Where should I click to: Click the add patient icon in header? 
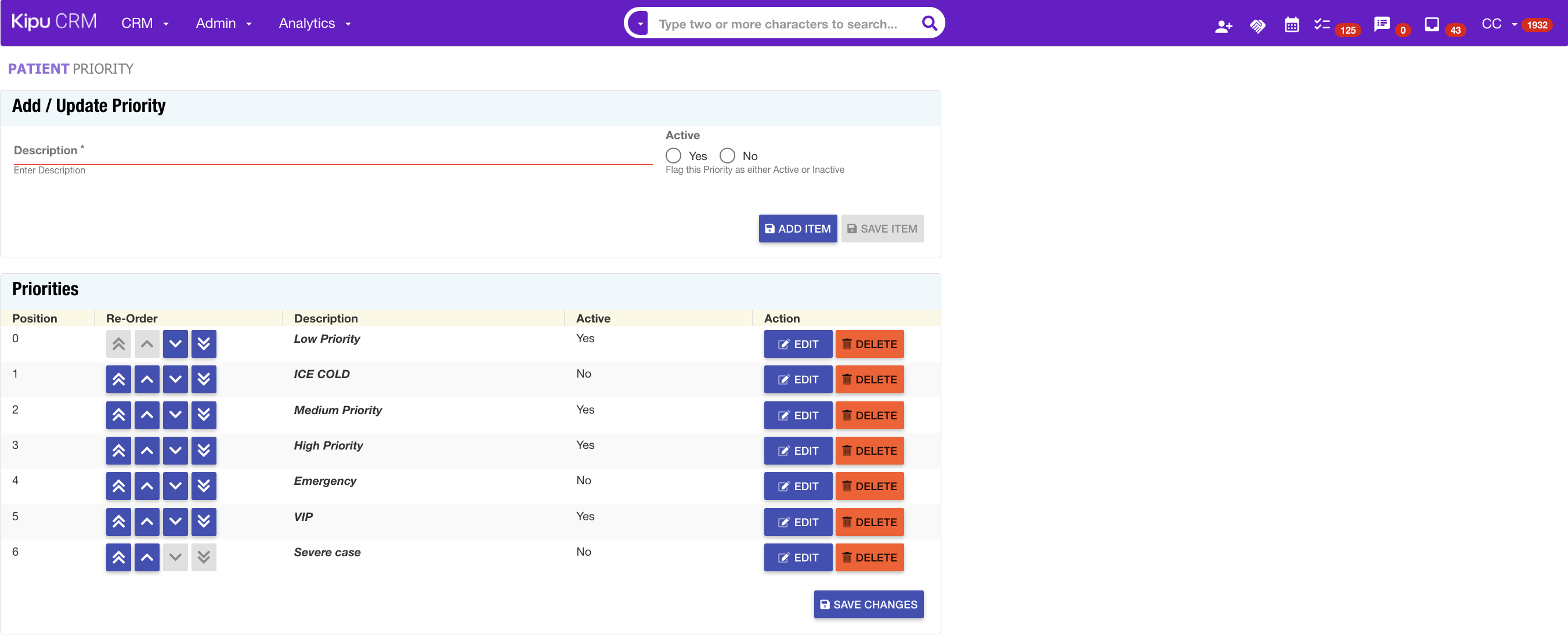1223,26
